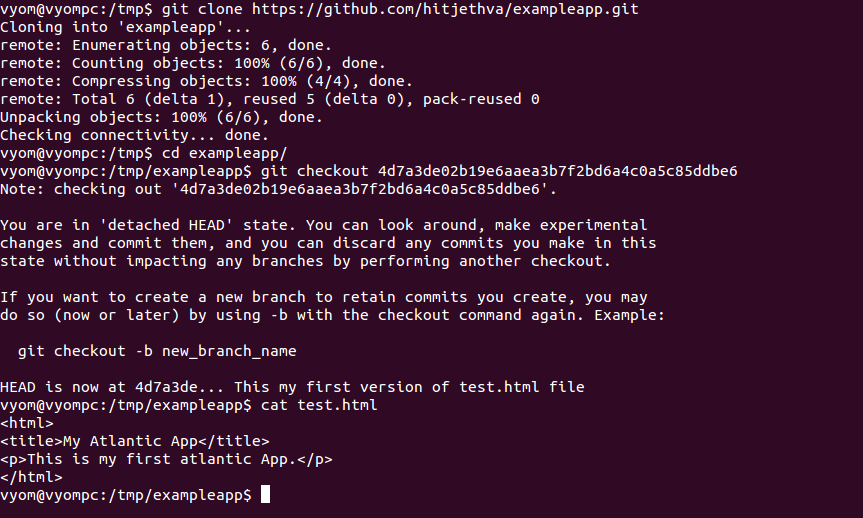Click the closing '</html>' tag line
Screen dimensions: 863x518
[31, 477]
